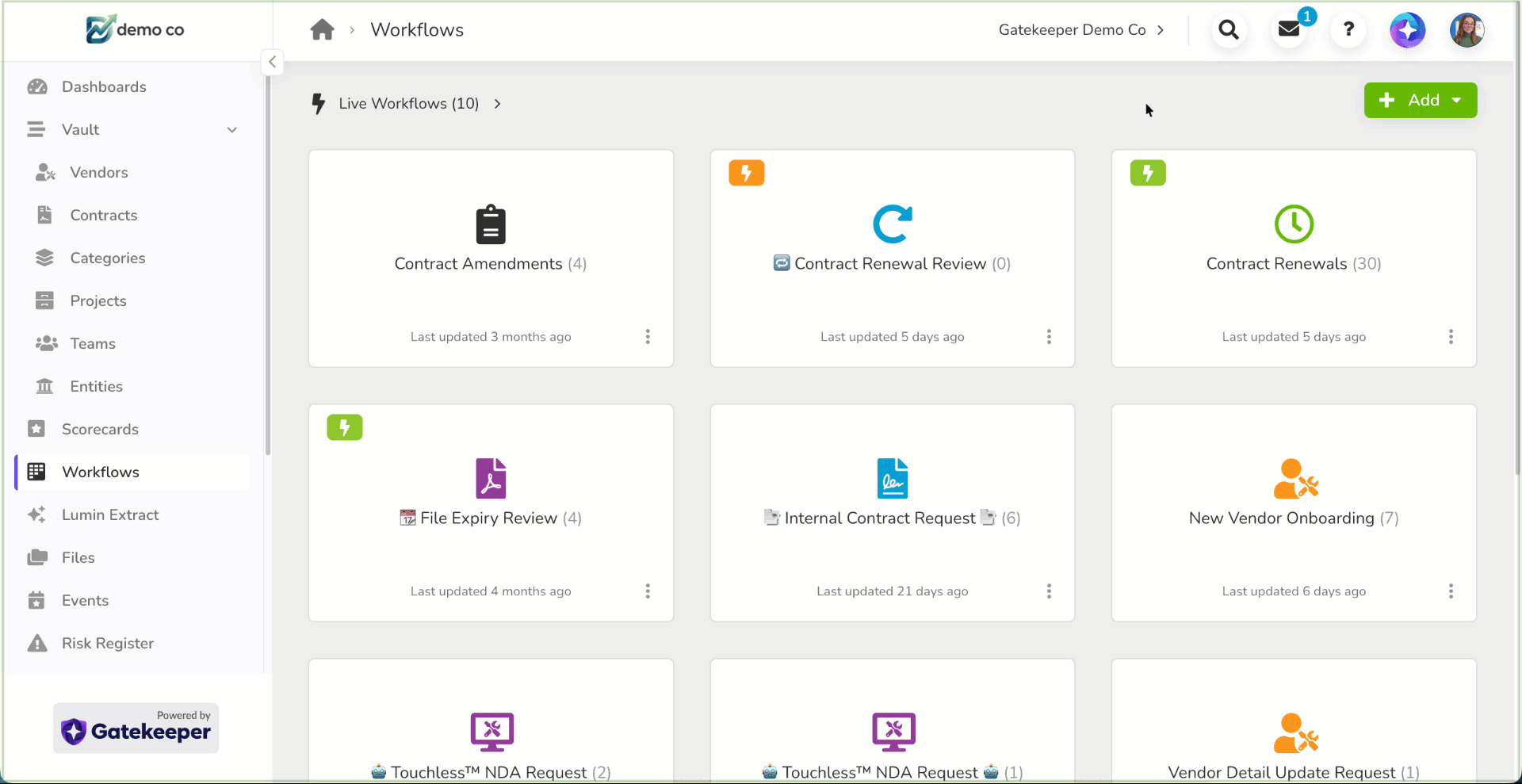1522x784 pixels.
Task: Open the options menu for New Vendor Onboarding
Action: 1451,591
